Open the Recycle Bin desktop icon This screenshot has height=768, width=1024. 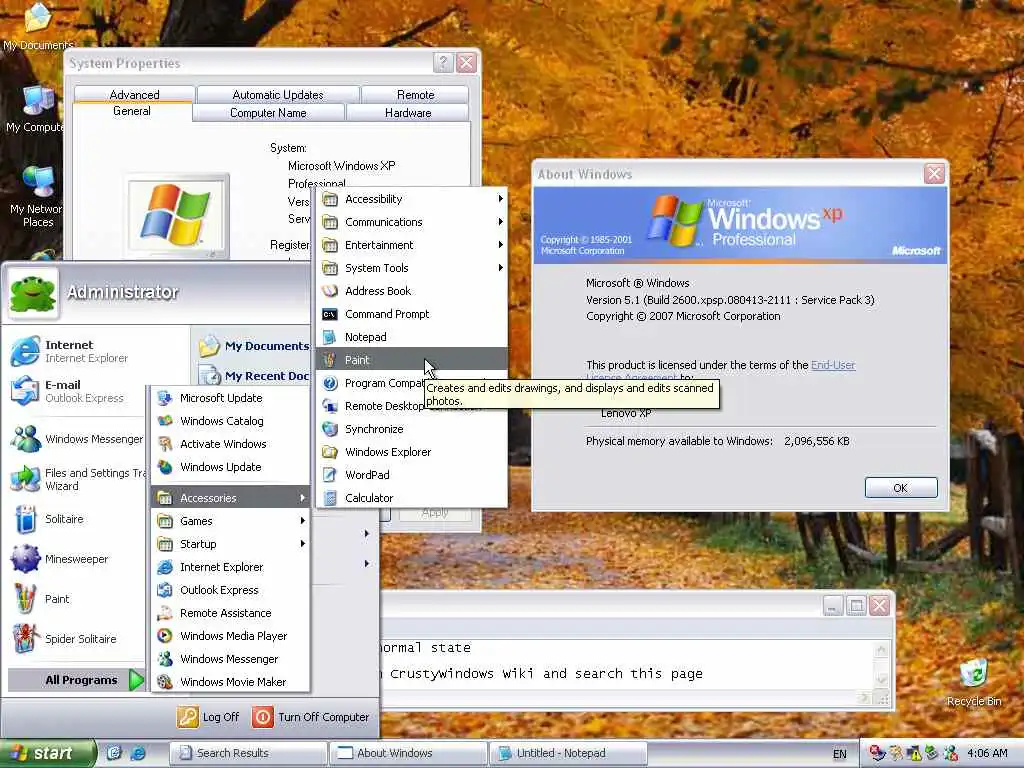tap(974, 682)
